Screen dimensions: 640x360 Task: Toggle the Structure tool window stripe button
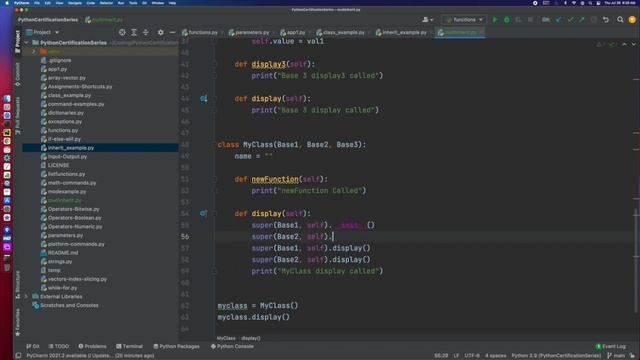coord(18,284)
